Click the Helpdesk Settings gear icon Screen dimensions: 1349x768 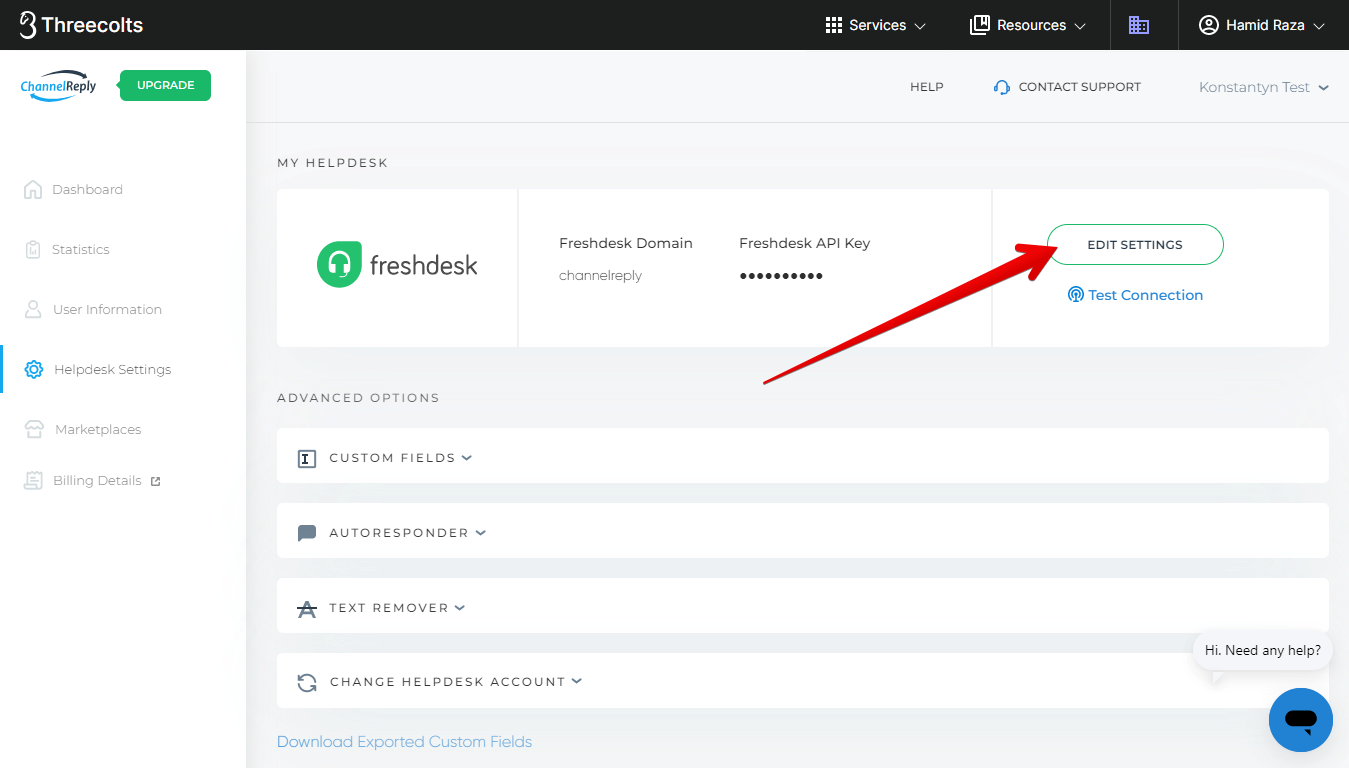33,369
